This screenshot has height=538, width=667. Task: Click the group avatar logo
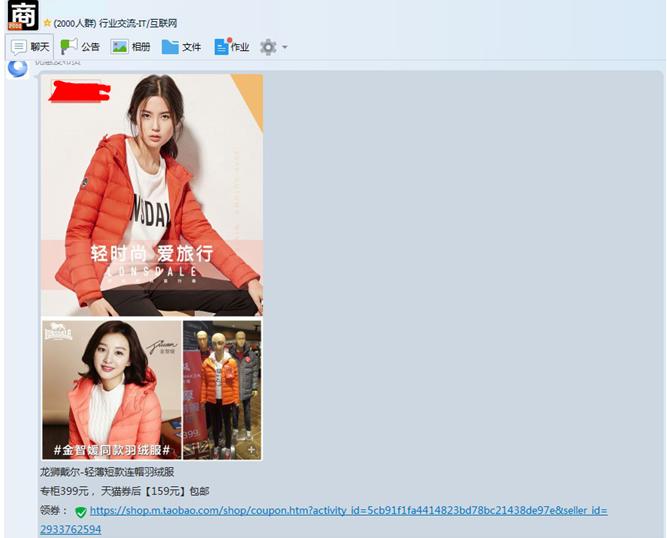(x=23, y=15)
